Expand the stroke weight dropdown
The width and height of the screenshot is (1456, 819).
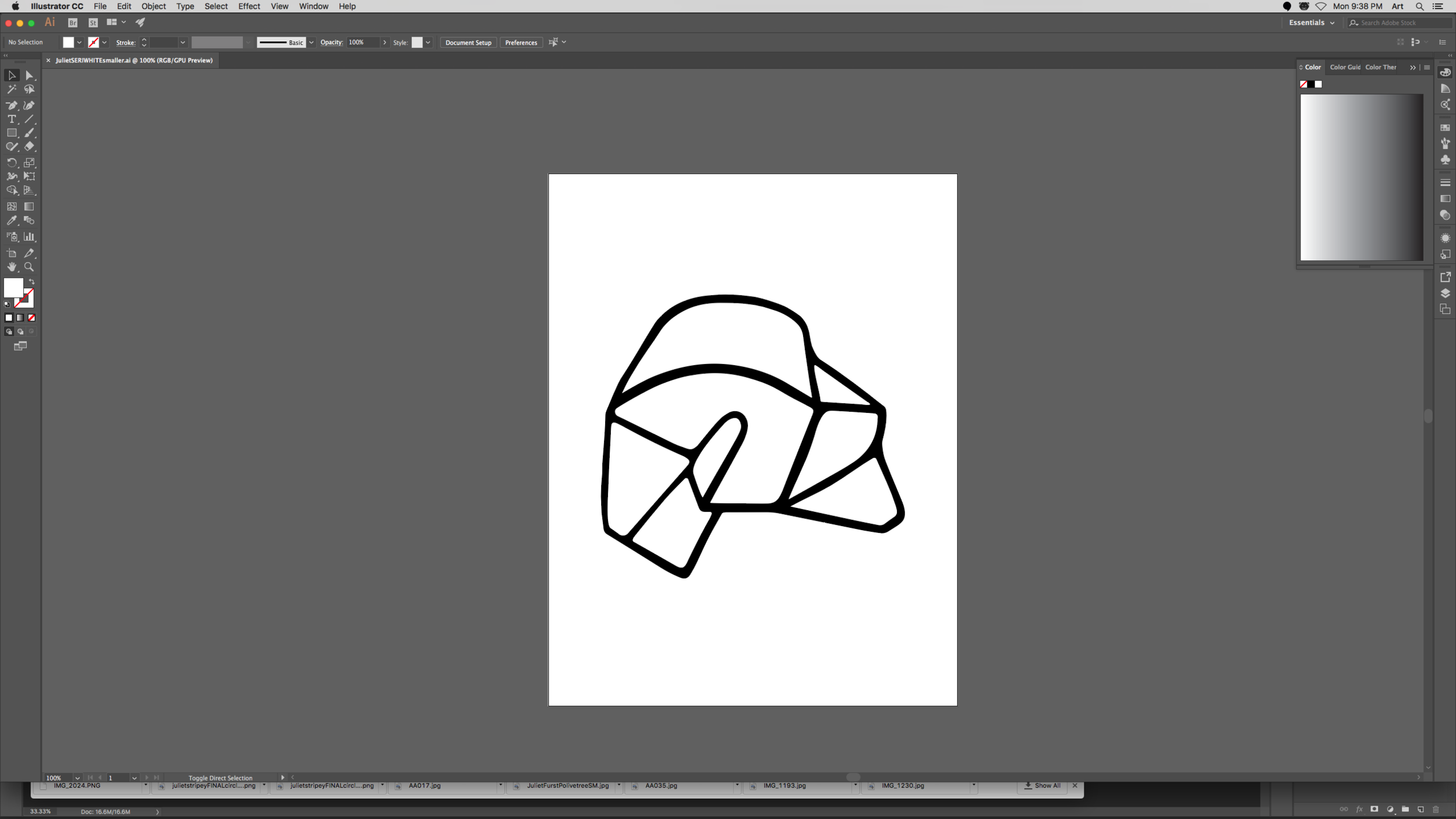click(x=183, y=43)
